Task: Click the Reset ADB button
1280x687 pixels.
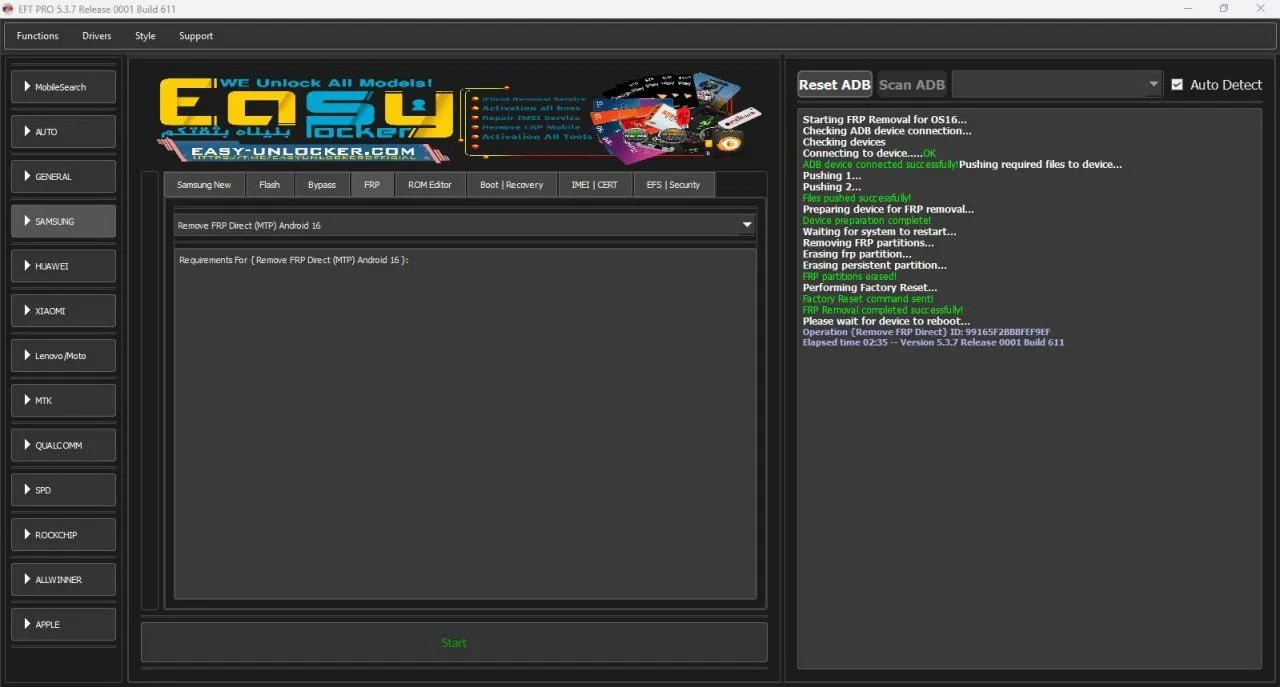Action: click(834, 85)
